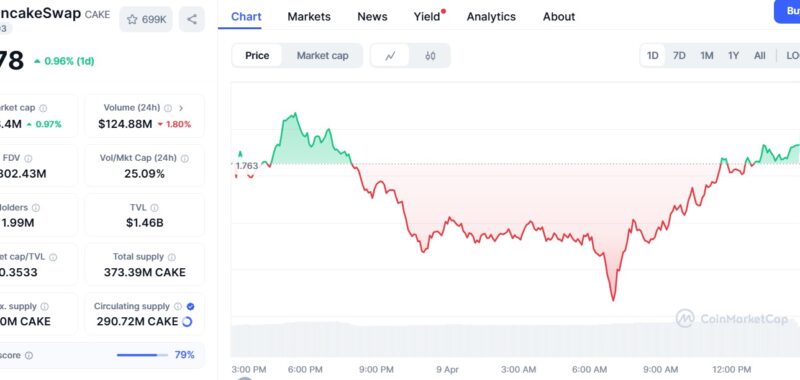Toggle chart to Market cap view
Viewport: 800px width, 380px height.
pos(322,56)
